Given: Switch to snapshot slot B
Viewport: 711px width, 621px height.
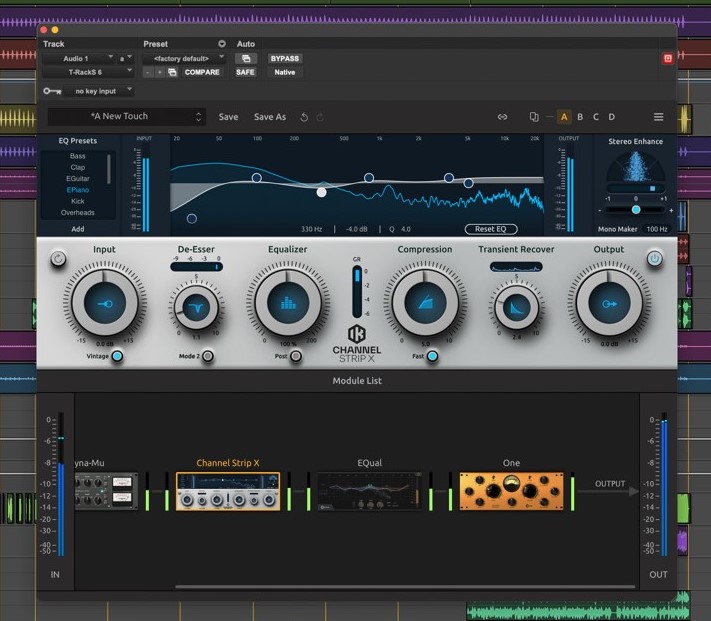Looking at the screenshot, I should (x=580, y=117).
